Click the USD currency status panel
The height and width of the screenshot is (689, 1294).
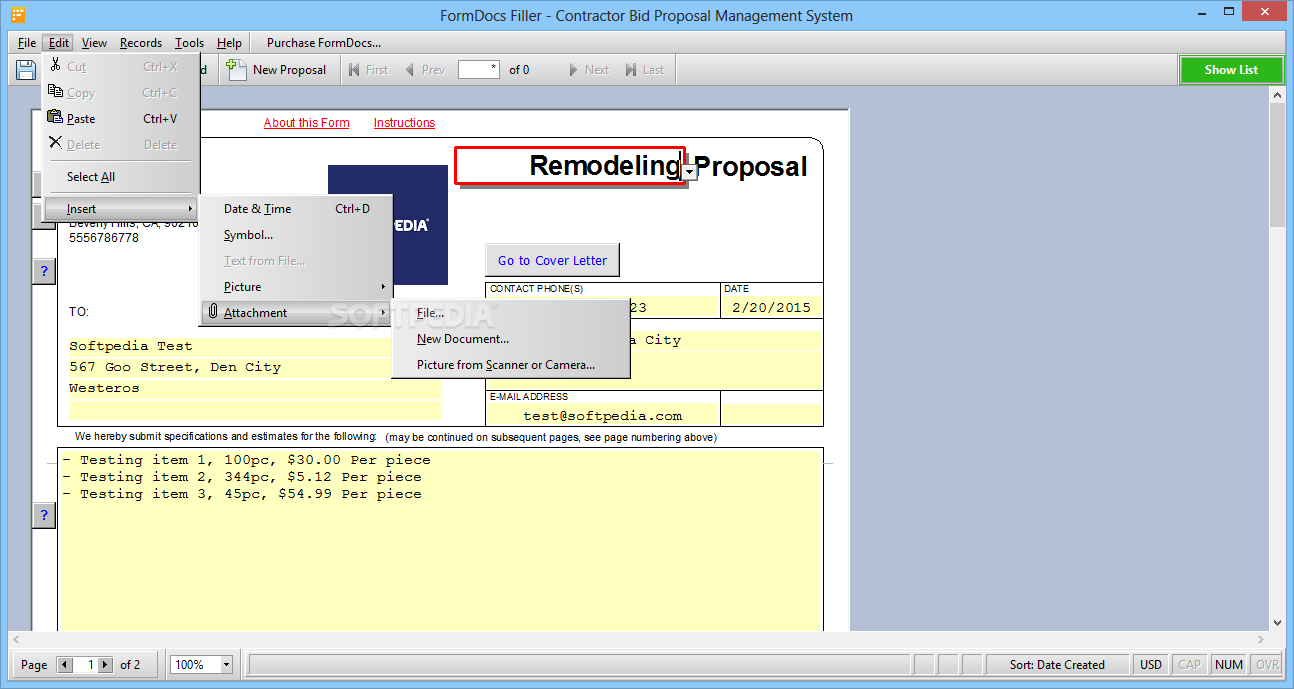[x=1151, y=665]
